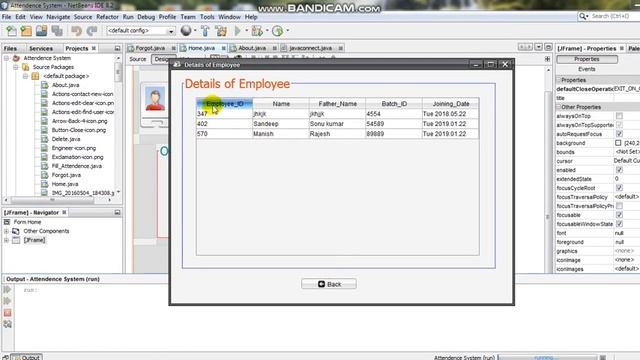Expand Other Components in Navigator
This screenshot has height=360, width=640.
(6, 231)
